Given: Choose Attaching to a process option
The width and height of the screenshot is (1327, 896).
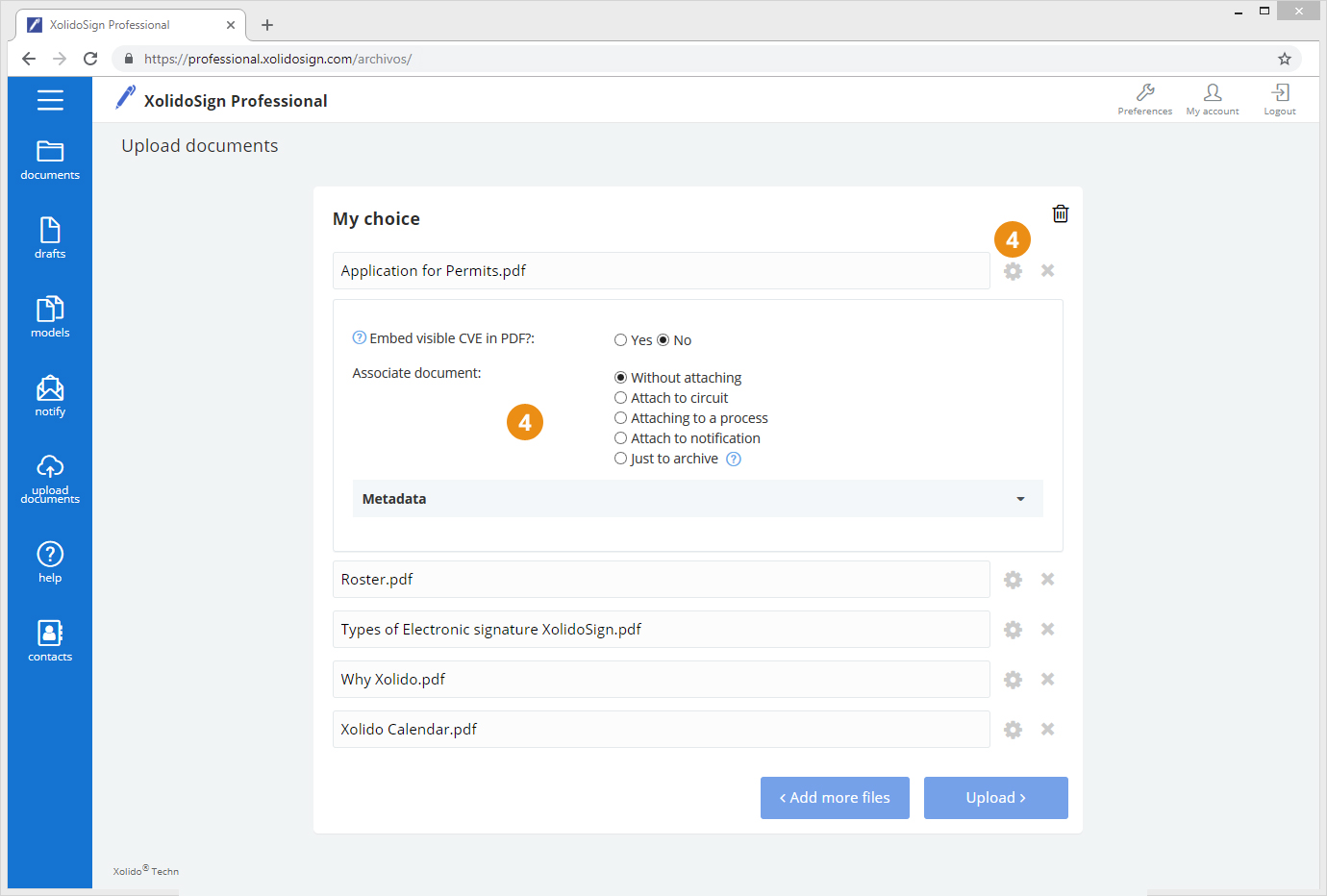Looking at the screenshot, I should tap(620, 418).
